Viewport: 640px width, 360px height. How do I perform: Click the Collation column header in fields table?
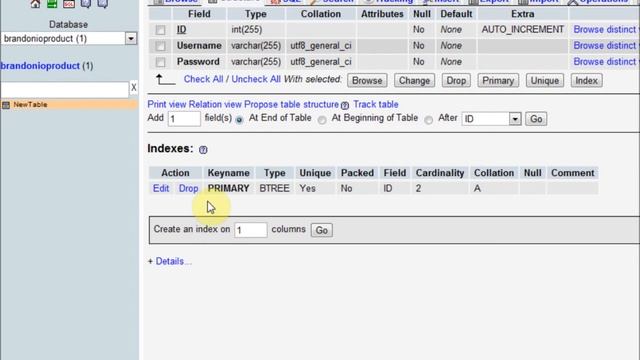[x=321, y=14]
